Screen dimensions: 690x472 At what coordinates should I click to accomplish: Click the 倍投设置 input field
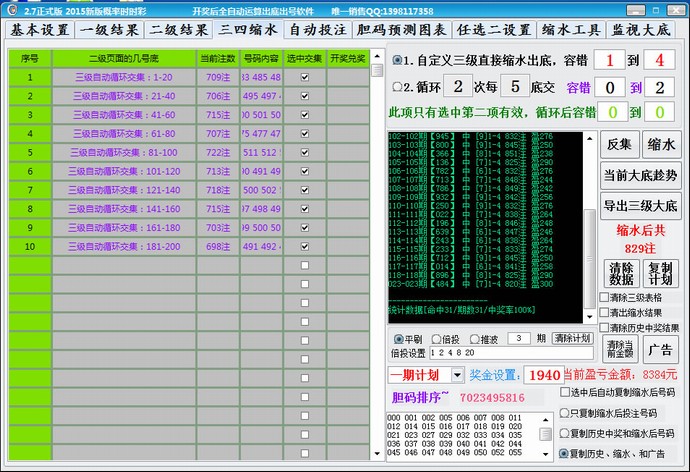click(490, 352)
